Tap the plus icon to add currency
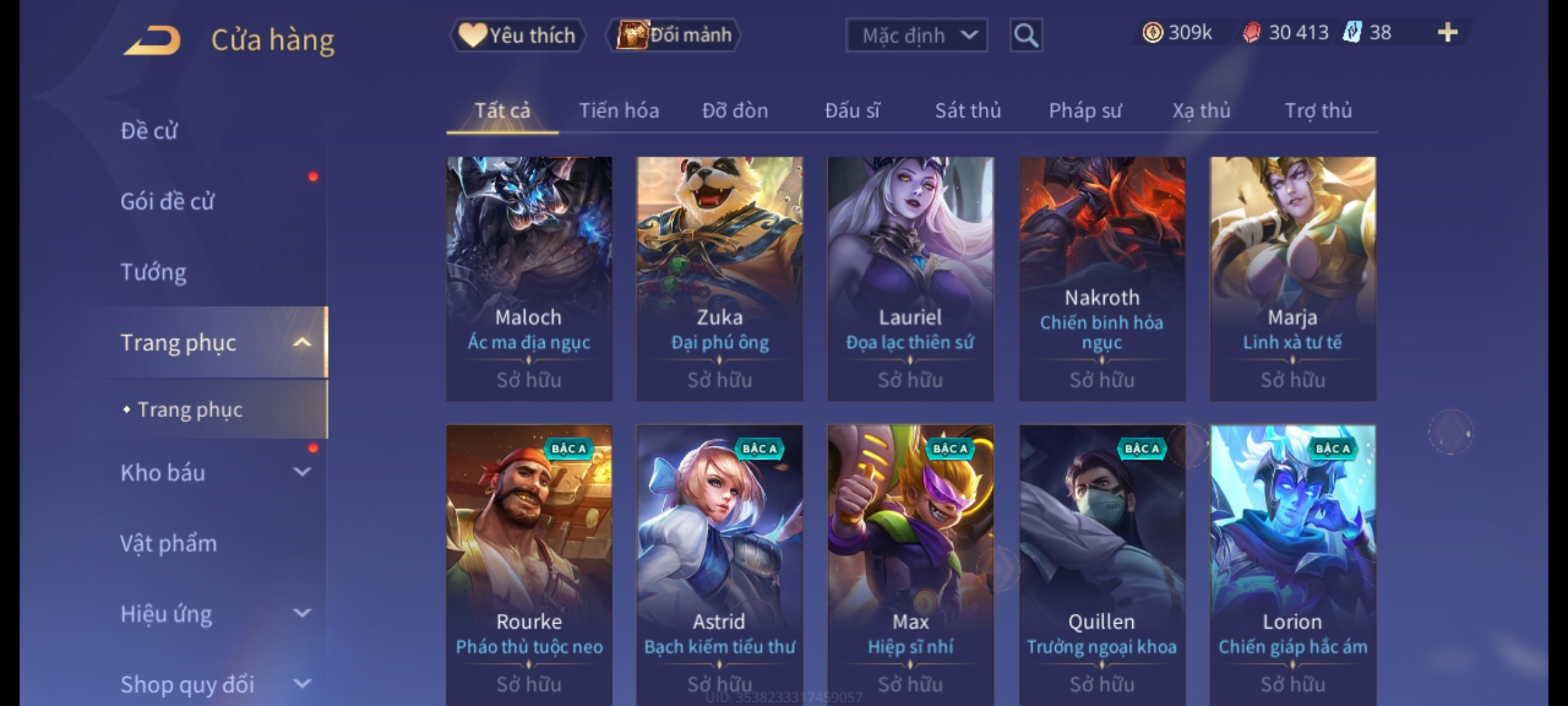The image size is (1568, 706). 1448,33
